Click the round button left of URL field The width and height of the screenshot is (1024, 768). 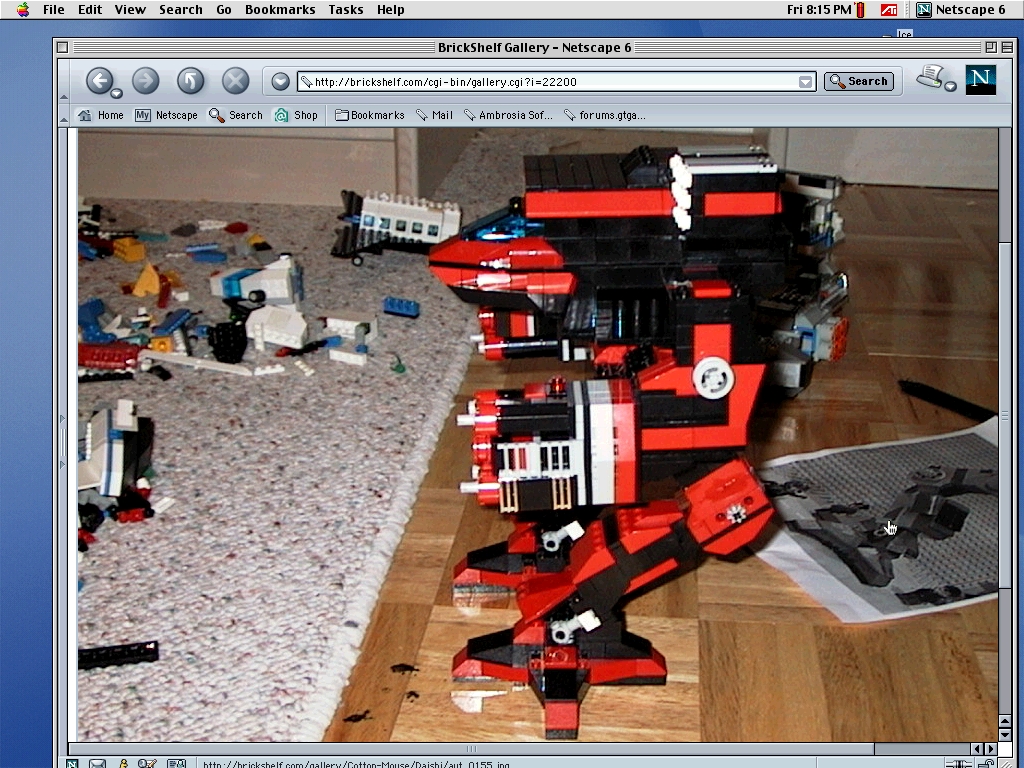(280, 82)
